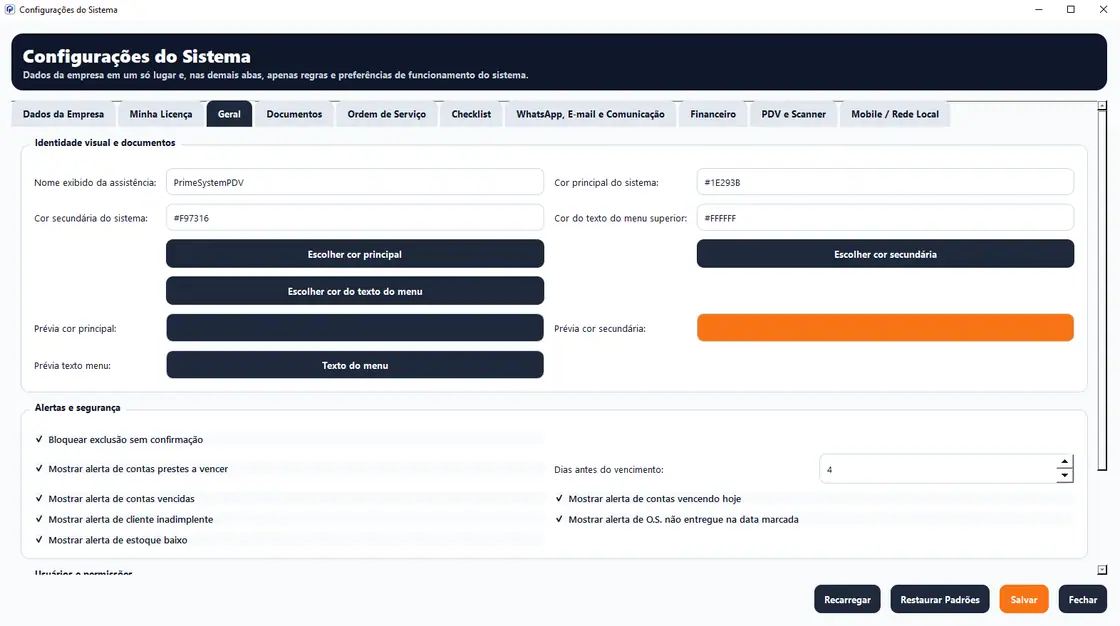This screenshot has height=626, width=1120.
Task: Toggle alerta de O.S. não entregue
Action: click(677, 520)
